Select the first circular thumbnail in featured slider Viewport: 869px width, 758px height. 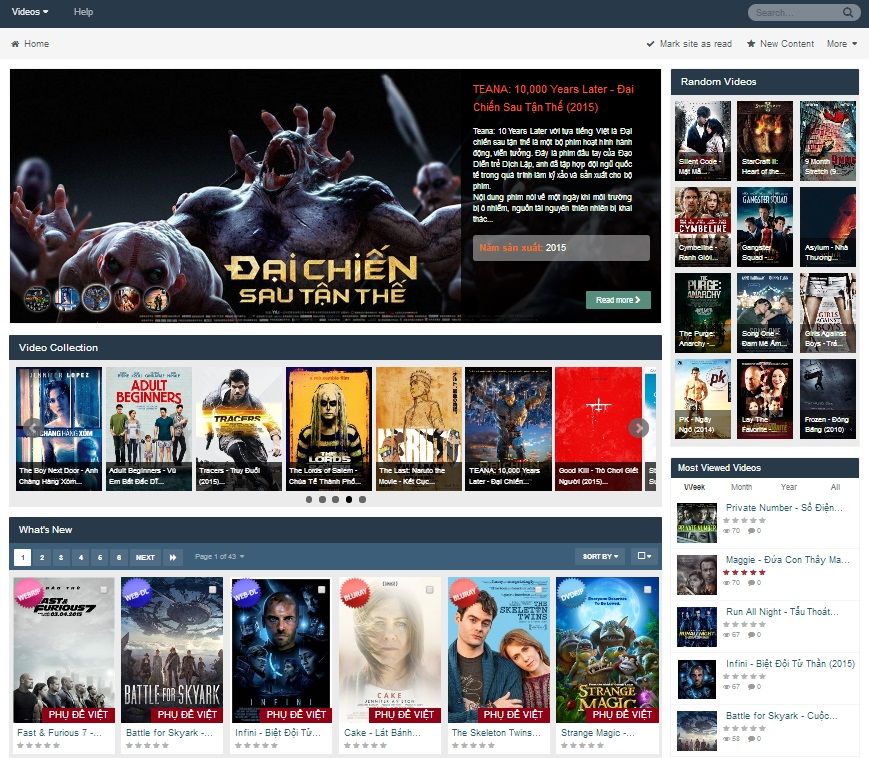36,297
